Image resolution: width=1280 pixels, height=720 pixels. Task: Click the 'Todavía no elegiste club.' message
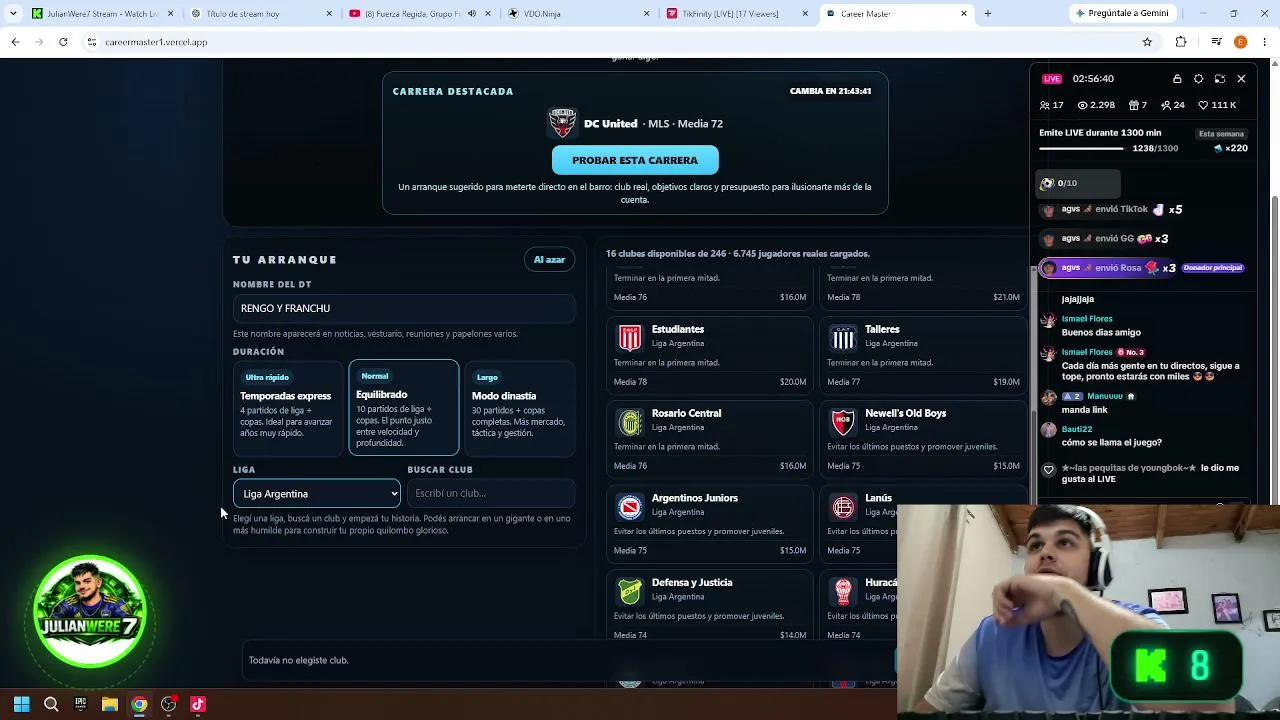pyautogui.click(x=298, y=660)
